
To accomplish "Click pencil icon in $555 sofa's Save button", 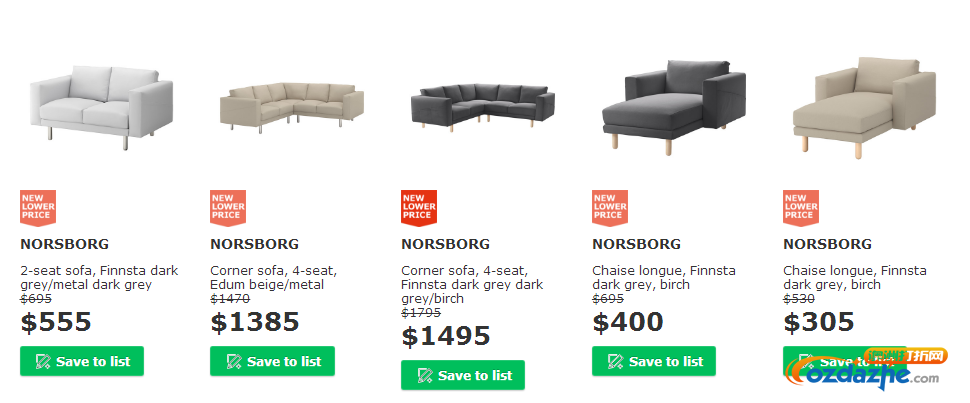I will pyautogui.click(x=43, y=362).
